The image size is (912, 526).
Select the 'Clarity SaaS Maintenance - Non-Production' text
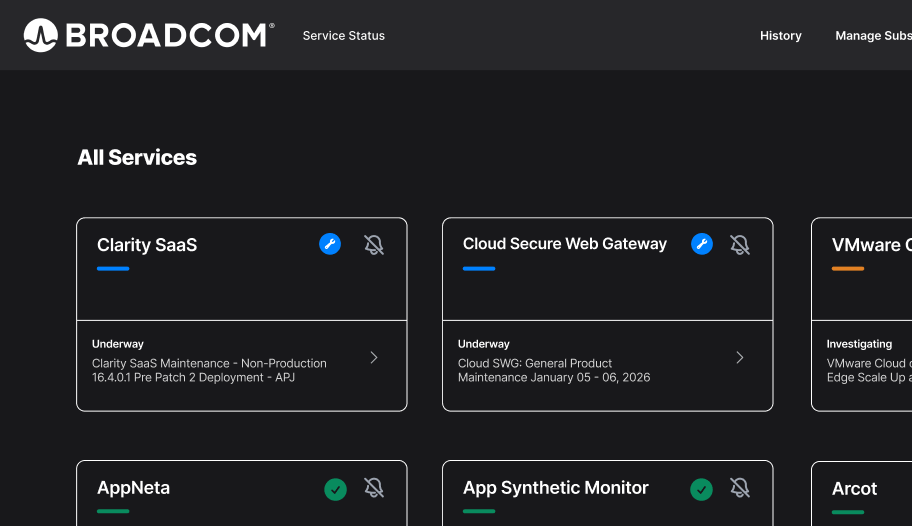[x=209, y=363]
